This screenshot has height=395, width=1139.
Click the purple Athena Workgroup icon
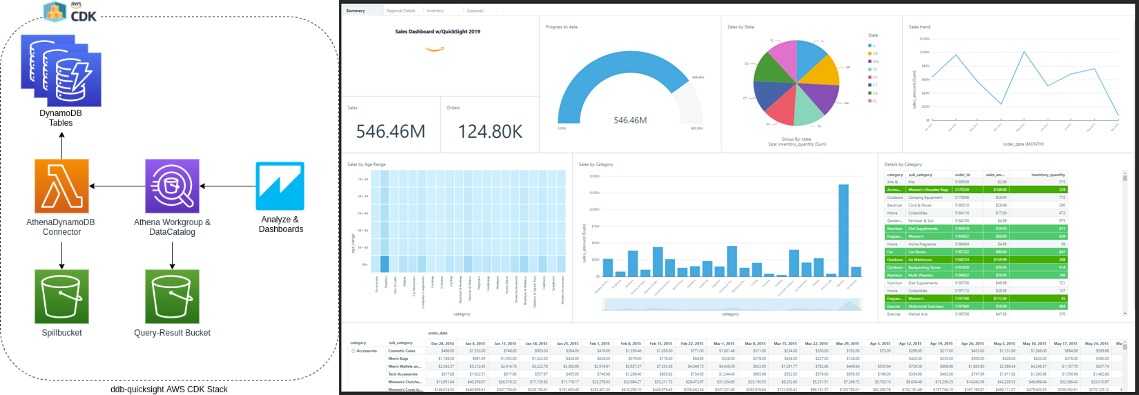(x=172, y=186)
